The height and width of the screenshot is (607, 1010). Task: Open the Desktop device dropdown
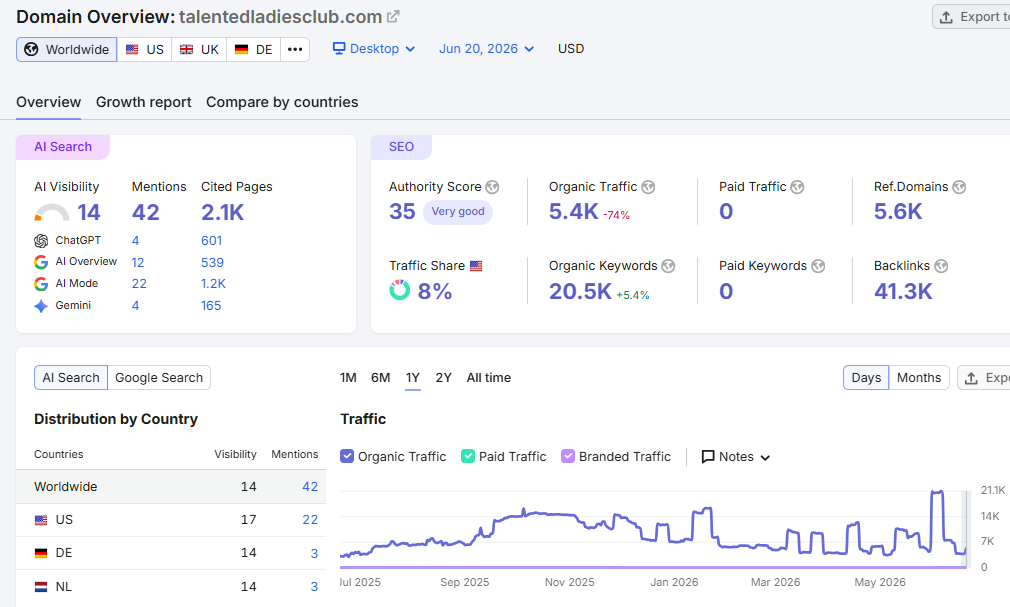tap(374, 49)
